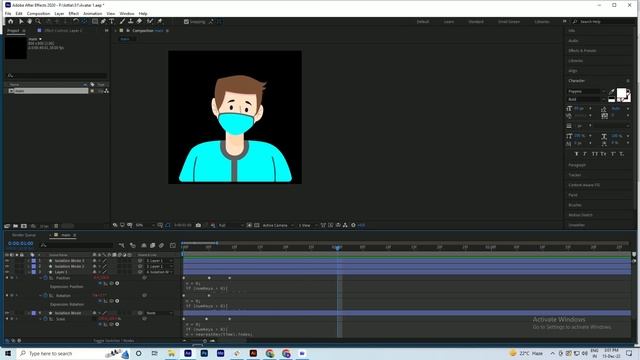Open the Effect menu
Image resolution: width=640 pixels, height=360 pixels.
73,13
